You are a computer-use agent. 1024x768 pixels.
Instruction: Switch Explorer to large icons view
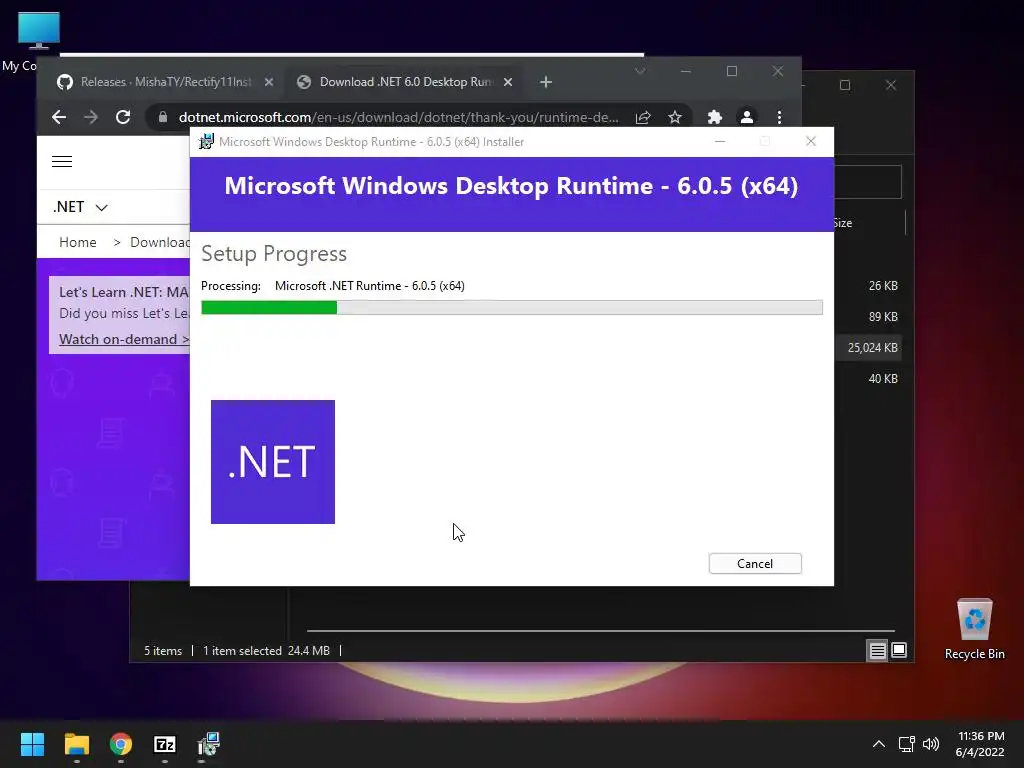899,650
